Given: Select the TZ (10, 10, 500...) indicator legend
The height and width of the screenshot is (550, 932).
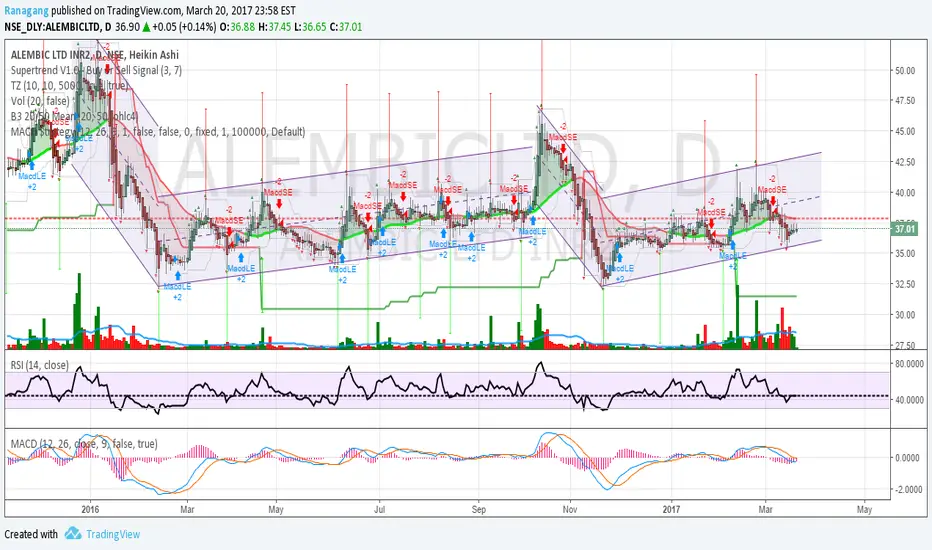Looking at the screenshot, I should click(70, 86).
